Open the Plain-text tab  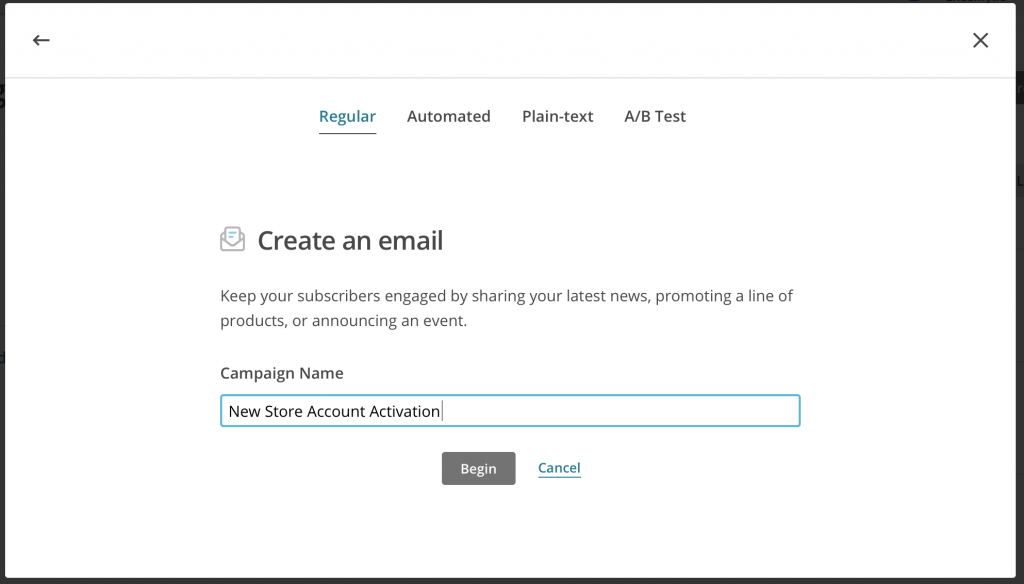[x=557, y=116]
